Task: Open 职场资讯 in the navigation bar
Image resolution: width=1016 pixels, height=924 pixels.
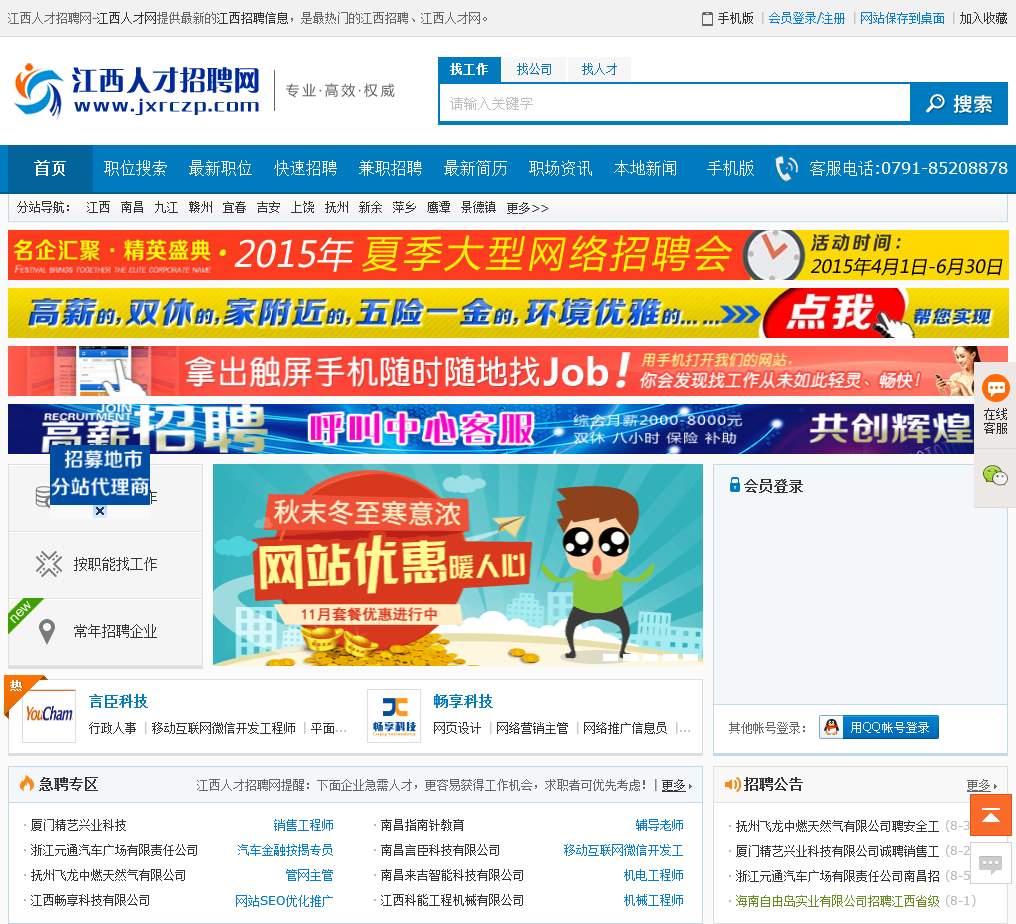Action: point(560,168)
